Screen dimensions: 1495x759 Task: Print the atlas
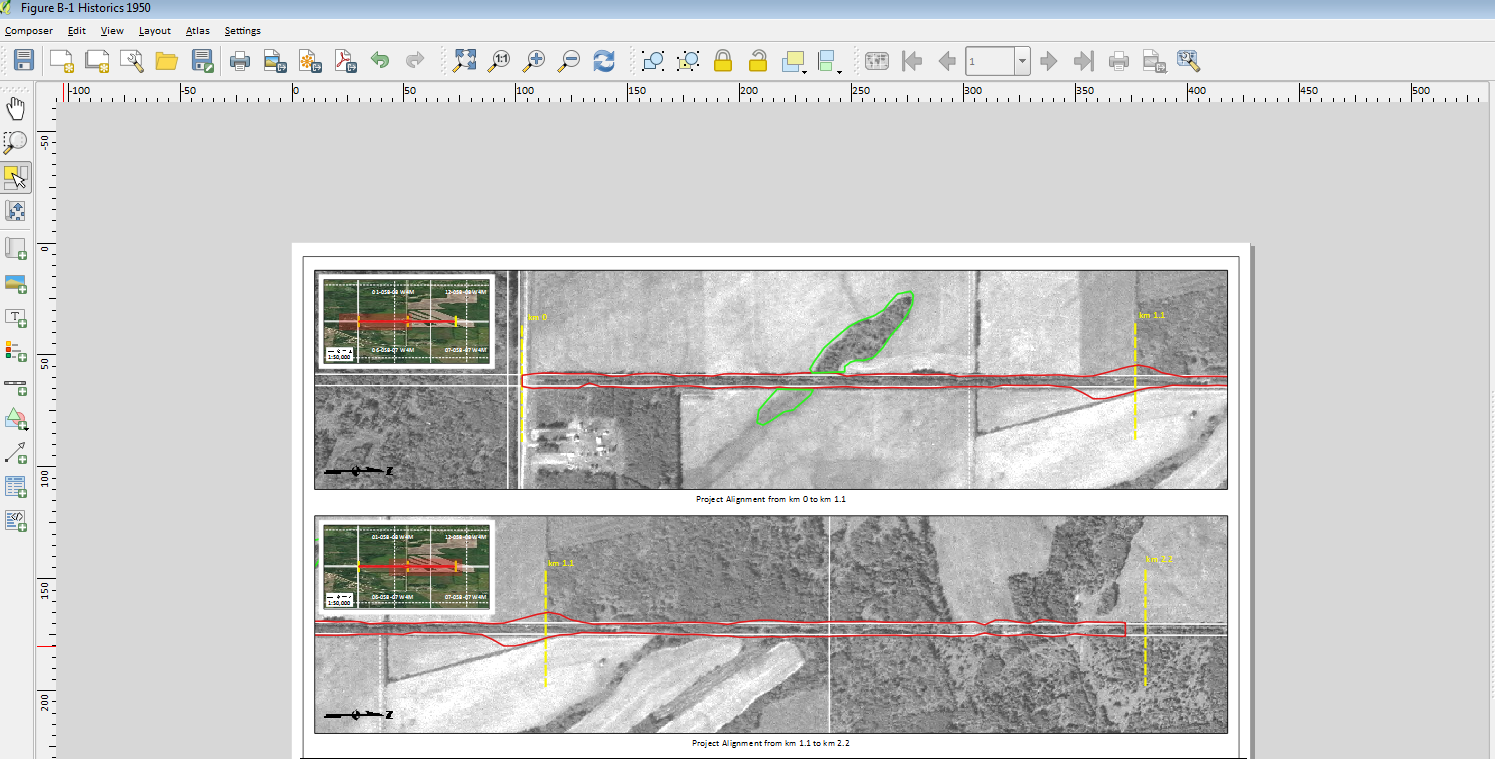(1119, 61)
